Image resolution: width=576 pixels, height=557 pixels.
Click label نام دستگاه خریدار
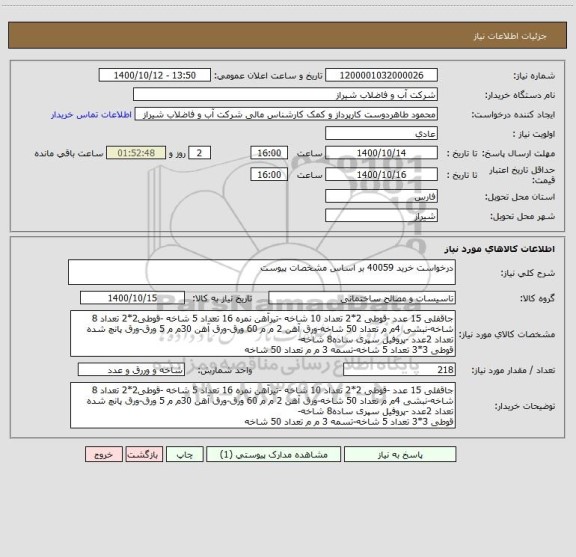[x=520, y=95]
